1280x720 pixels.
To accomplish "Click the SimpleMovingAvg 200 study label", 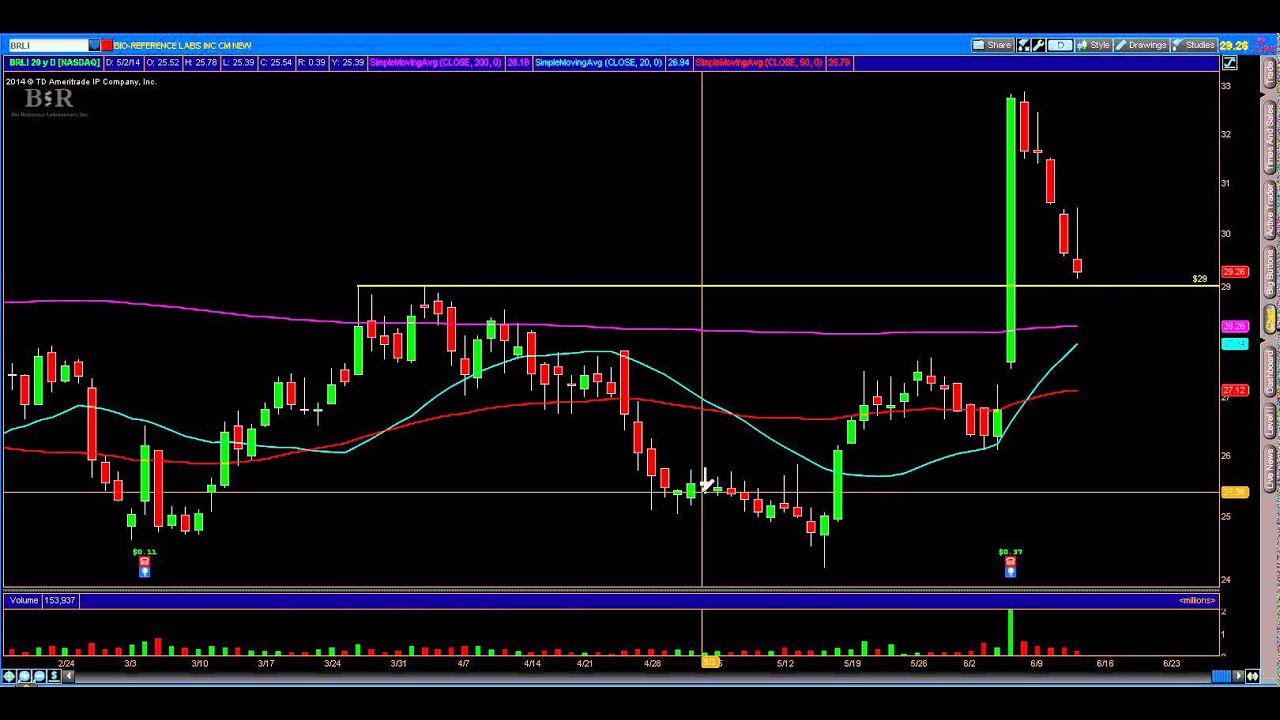I will (435, 63).
